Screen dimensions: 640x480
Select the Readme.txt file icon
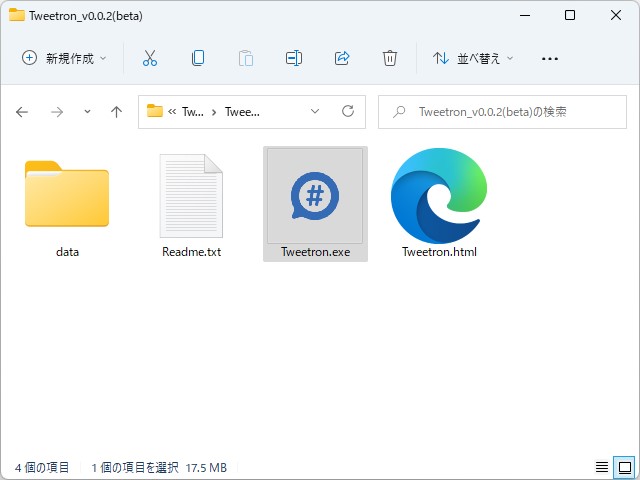[191, 196]
